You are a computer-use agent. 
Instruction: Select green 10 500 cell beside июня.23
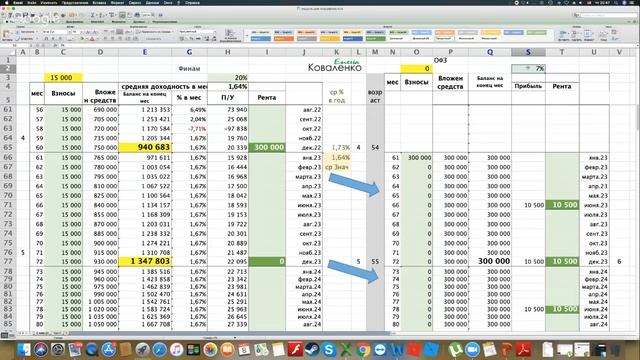[562, 205]
